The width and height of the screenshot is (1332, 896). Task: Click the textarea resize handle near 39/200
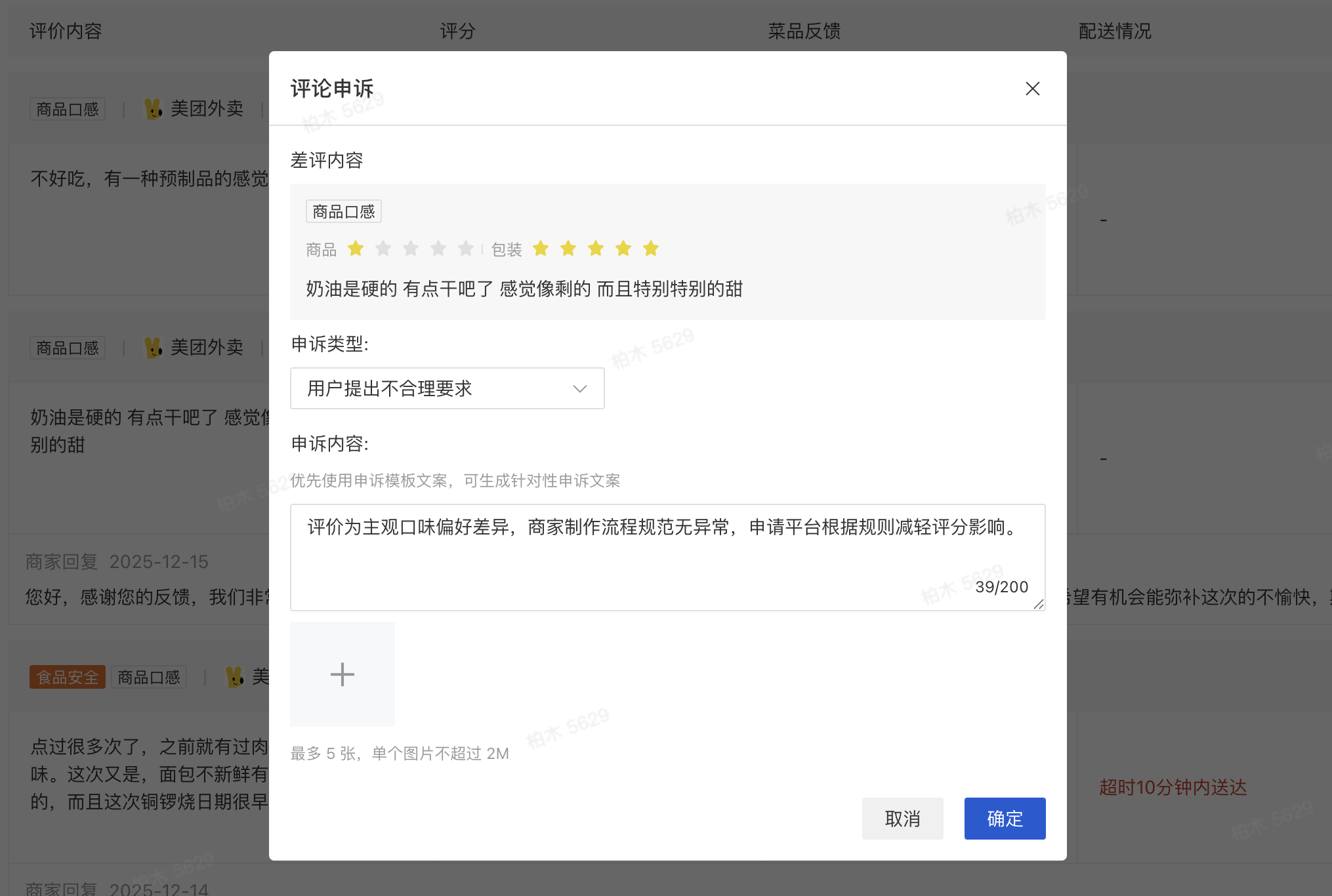1039,605
